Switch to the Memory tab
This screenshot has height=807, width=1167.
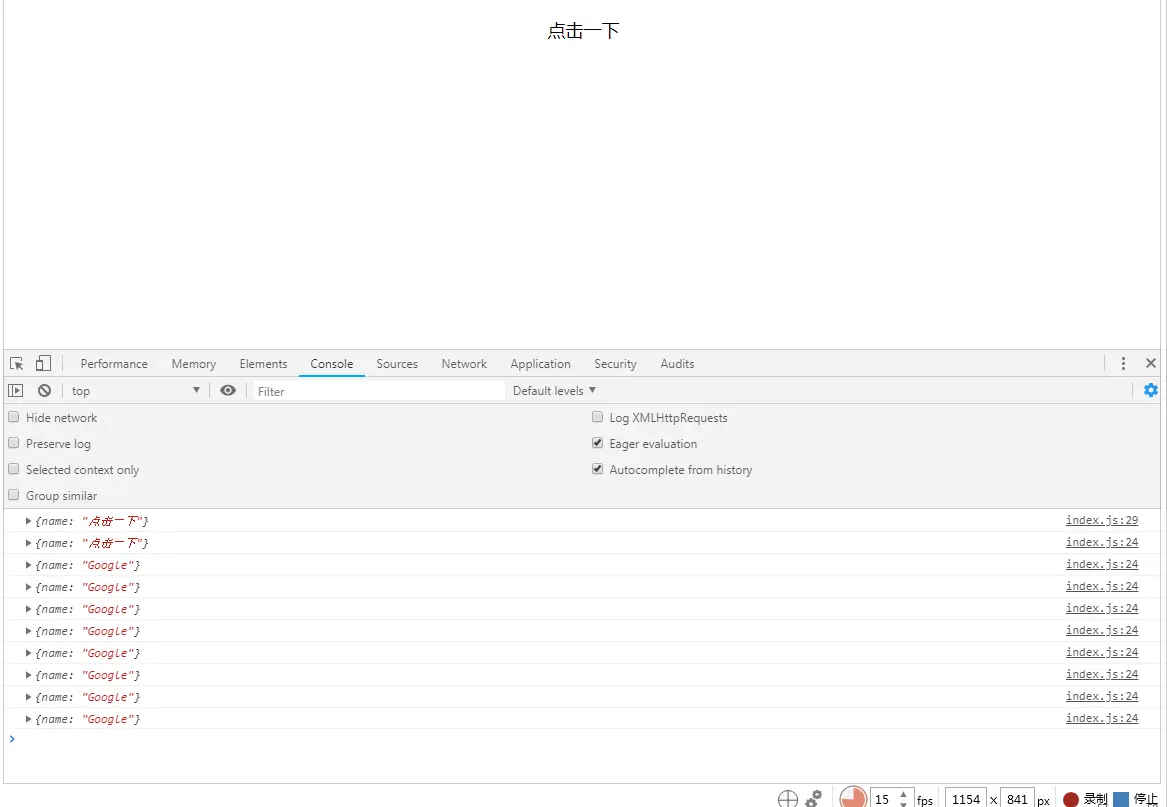coord(194,363)
